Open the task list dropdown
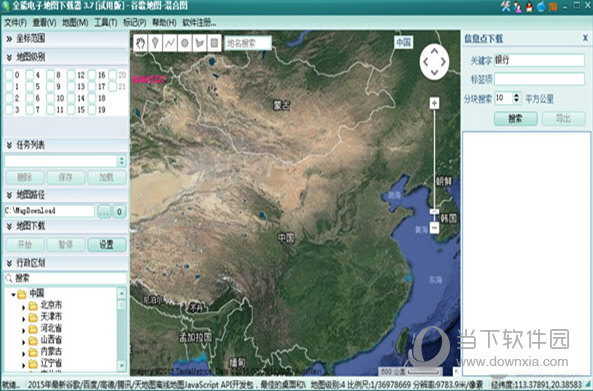The width and height of the screenshot is (593, 391). (x=122, y=161)
